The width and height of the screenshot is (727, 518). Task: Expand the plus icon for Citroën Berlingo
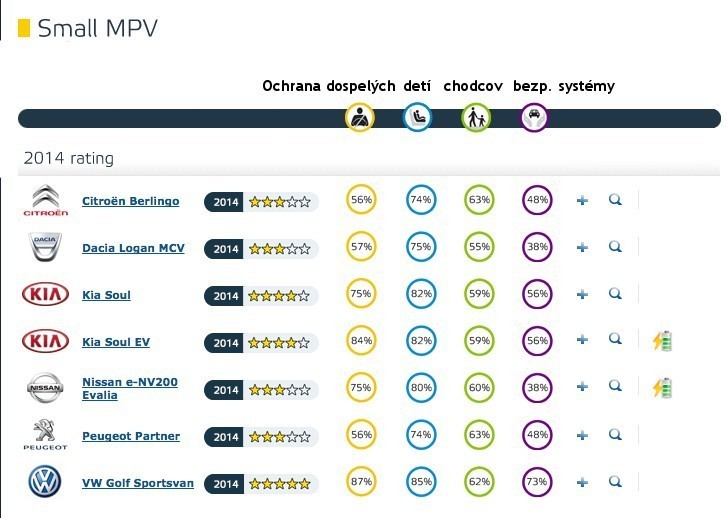coord(582,201)
